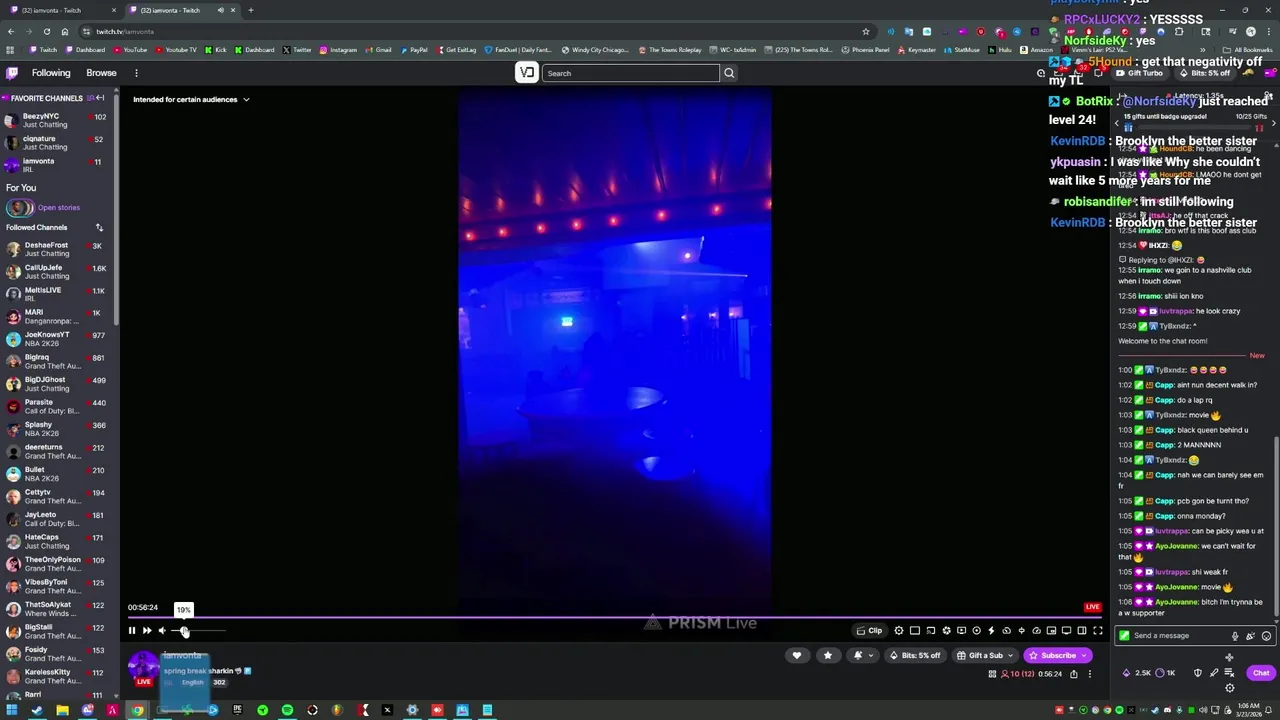This screenshot has height=720, width=1280.
Task: Pause the stream playback
Action: point(131,630)
